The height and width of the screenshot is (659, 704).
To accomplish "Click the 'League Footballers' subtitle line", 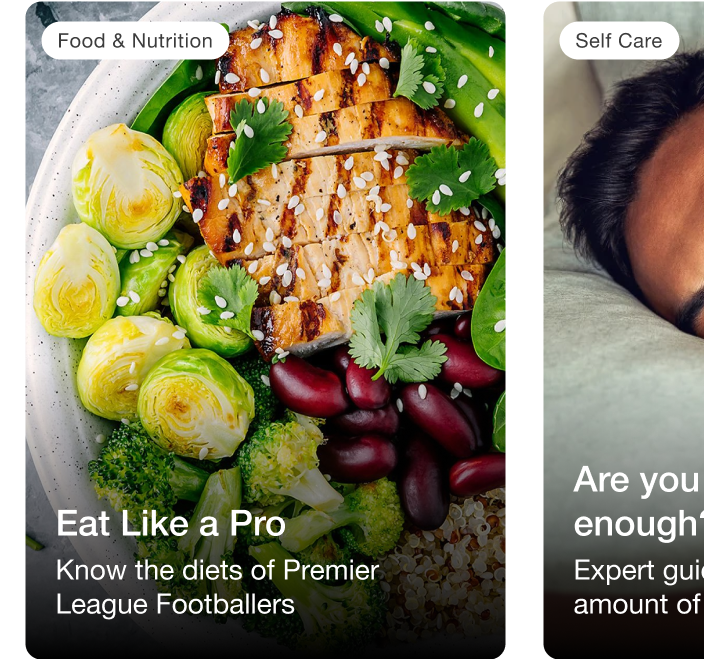I will tap(176, 604).
